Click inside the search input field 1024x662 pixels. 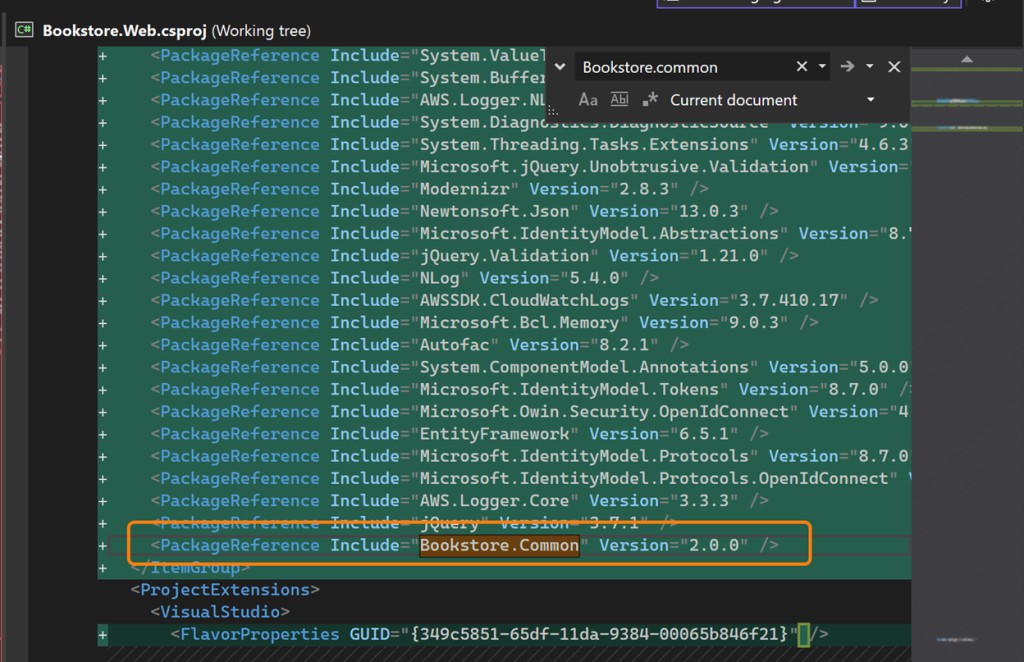coord(690,67)
